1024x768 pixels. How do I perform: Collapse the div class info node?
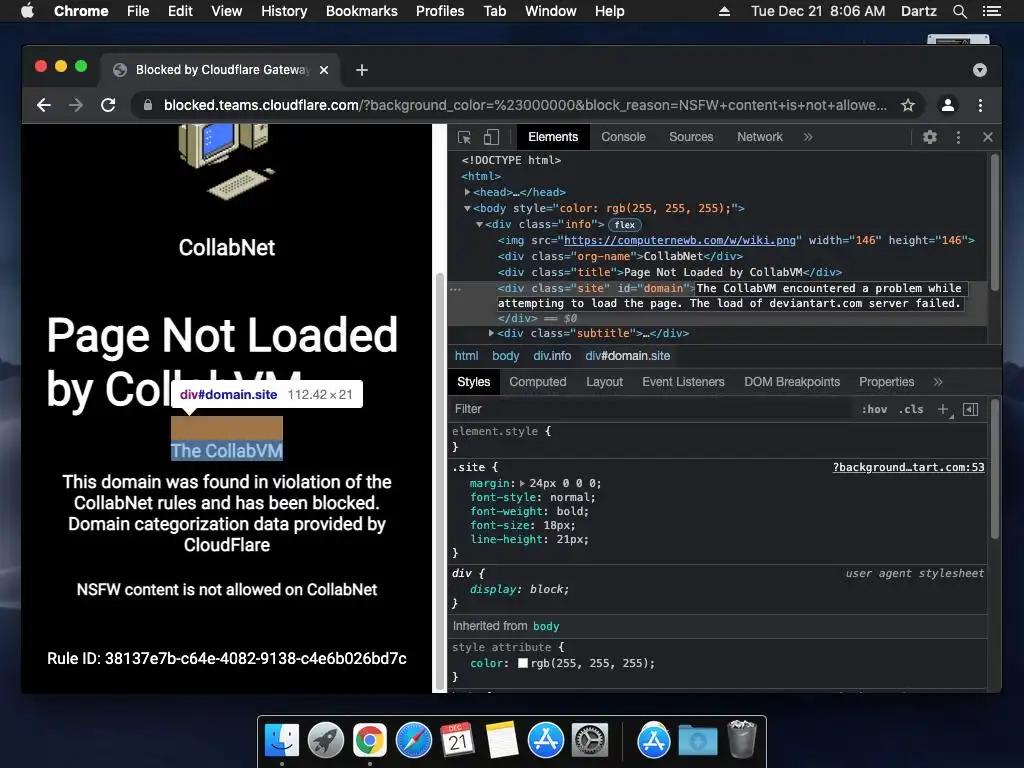point(479,224)
